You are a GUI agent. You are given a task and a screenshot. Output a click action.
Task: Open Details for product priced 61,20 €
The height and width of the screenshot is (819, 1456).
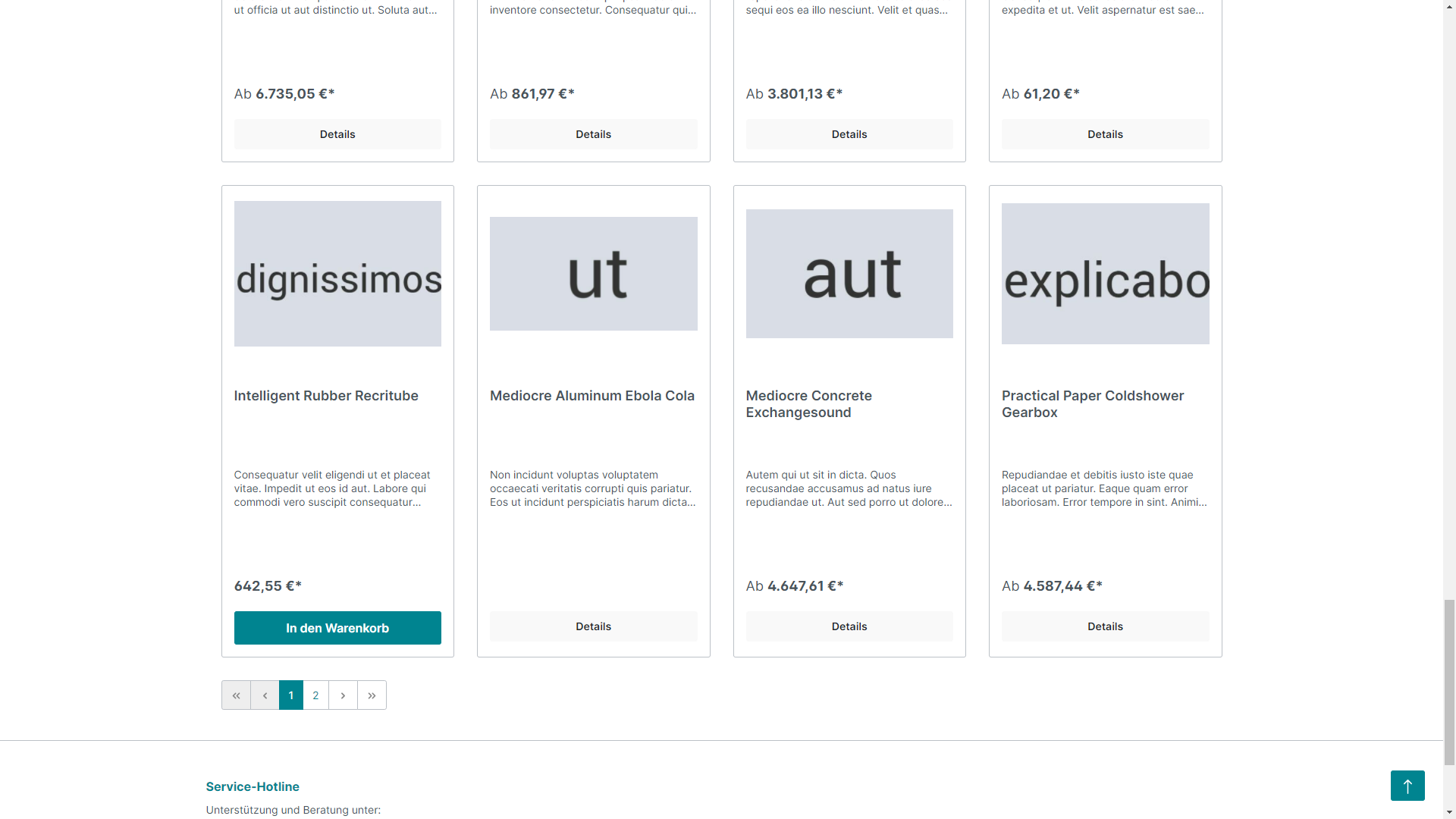point(1106,134)
